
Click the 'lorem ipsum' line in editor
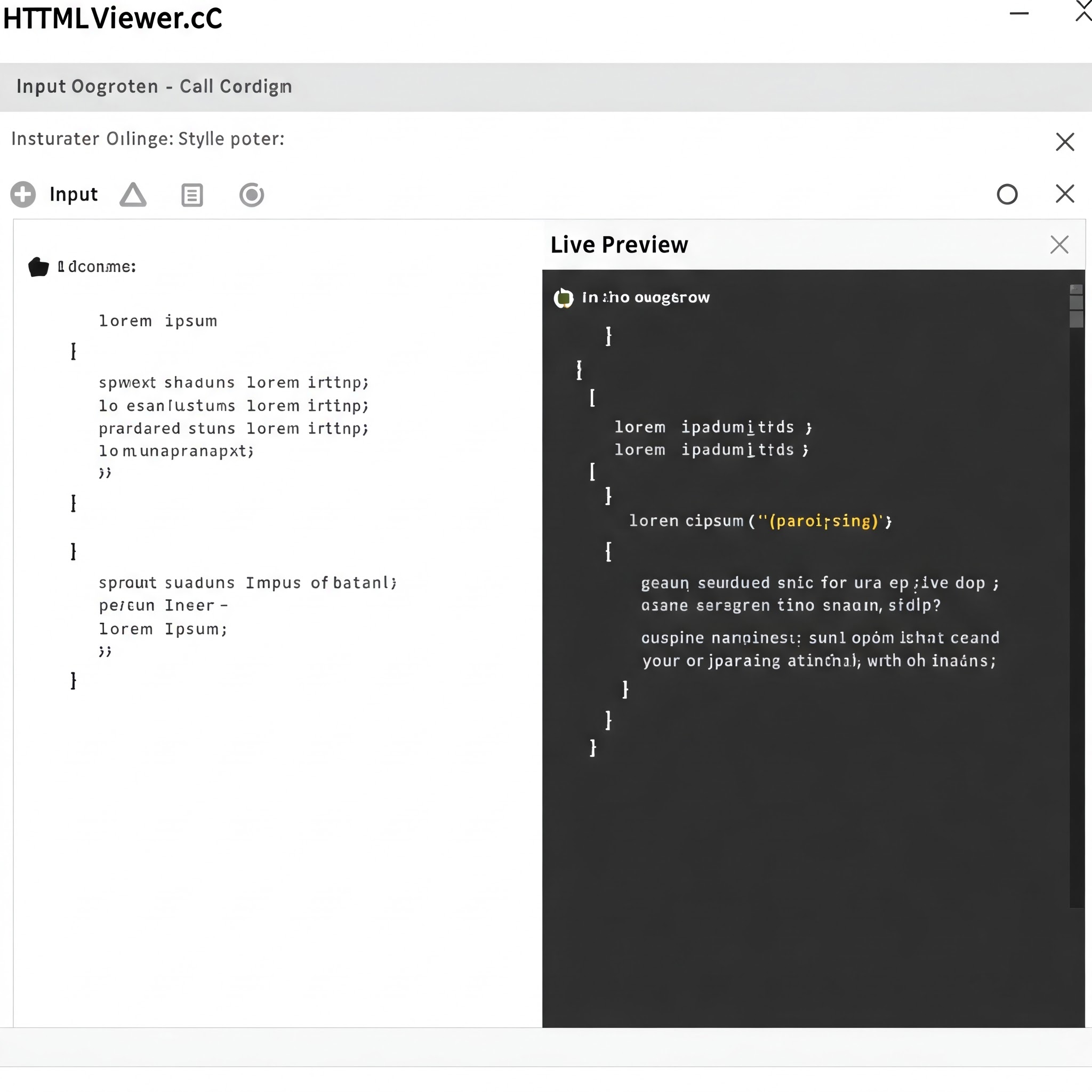[158, 321]
